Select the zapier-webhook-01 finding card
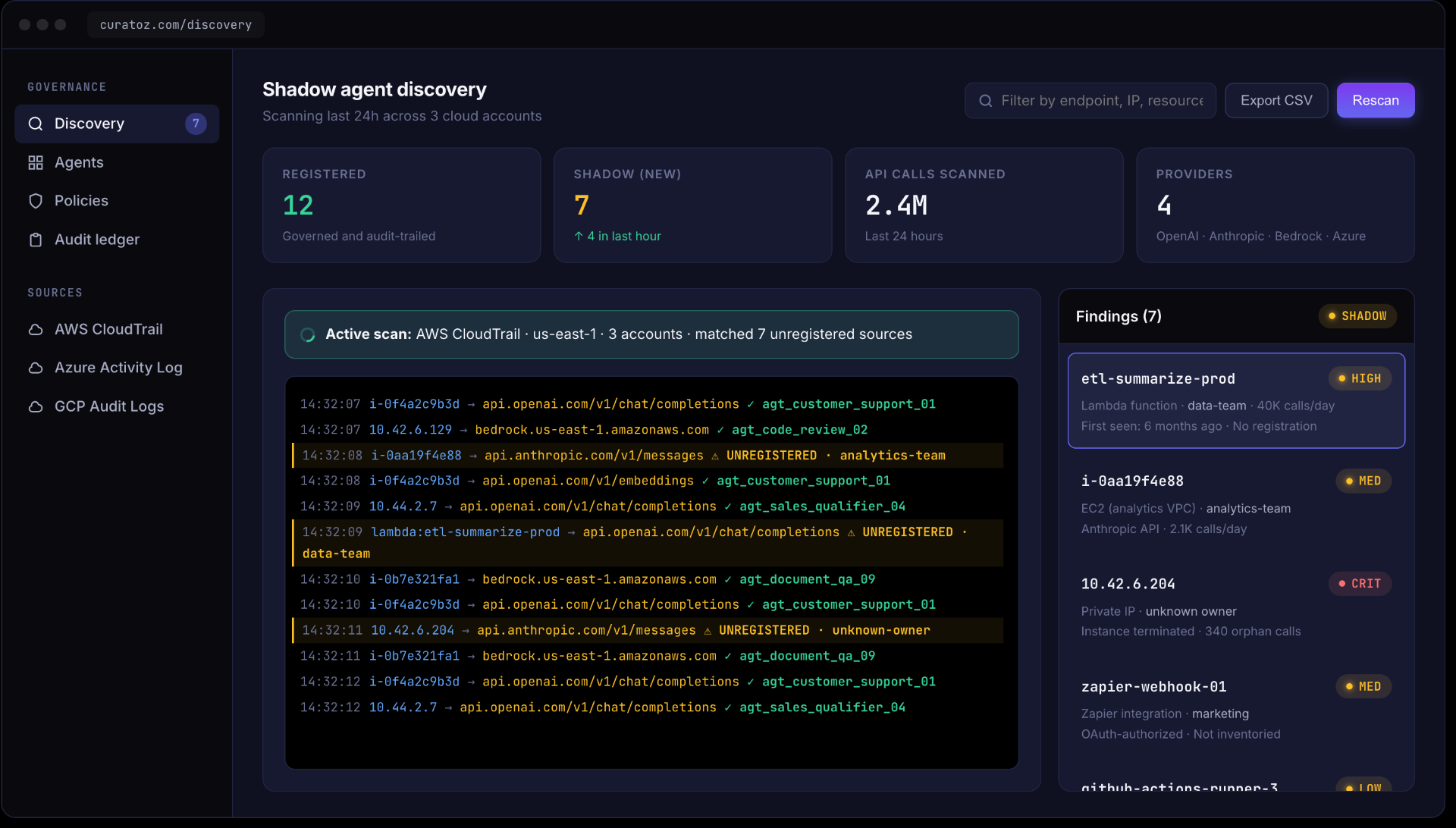 click(x=1236, y=709)
